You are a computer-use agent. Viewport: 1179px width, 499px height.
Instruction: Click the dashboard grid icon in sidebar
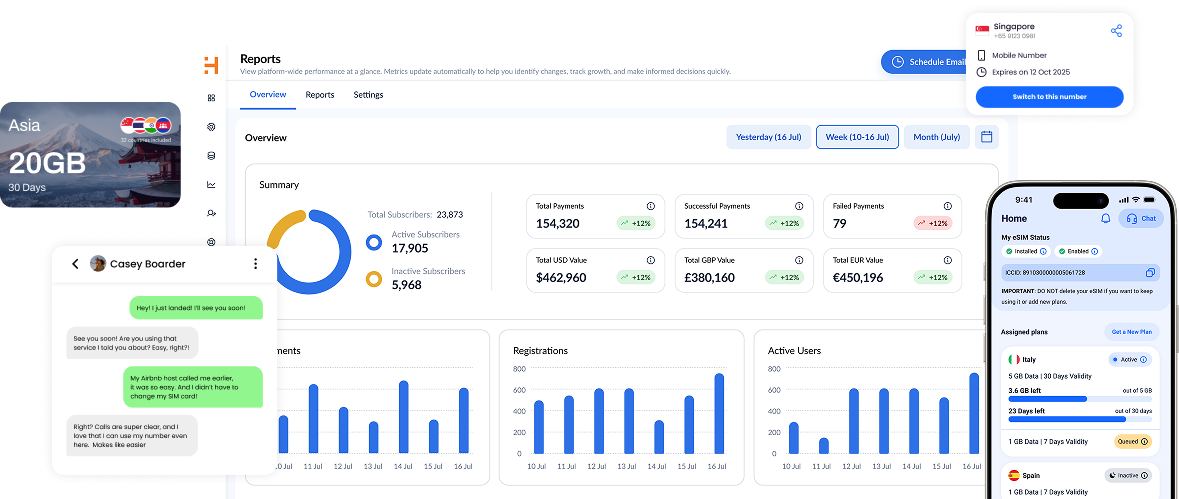211,98
